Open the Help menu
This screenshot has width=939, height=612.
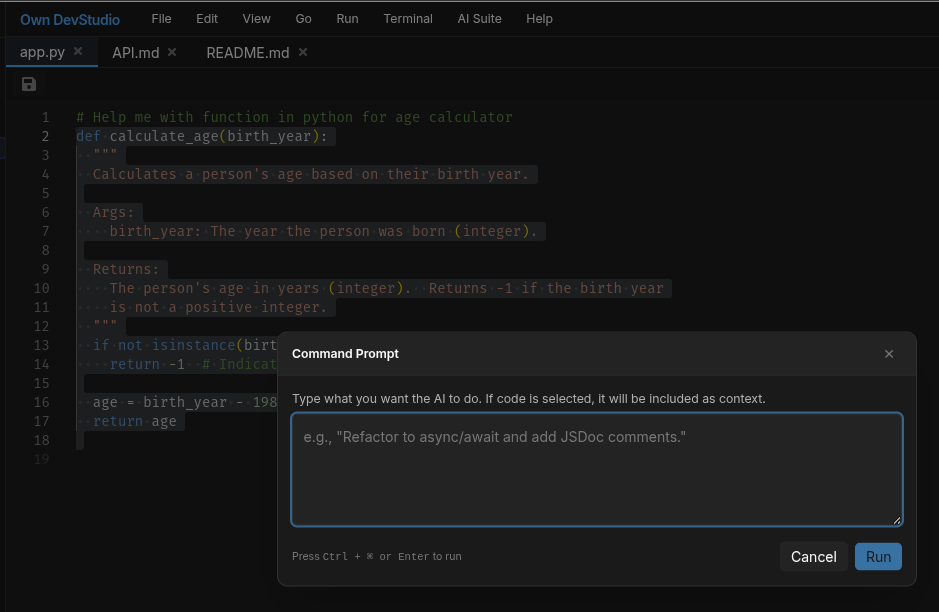point(539,18)
